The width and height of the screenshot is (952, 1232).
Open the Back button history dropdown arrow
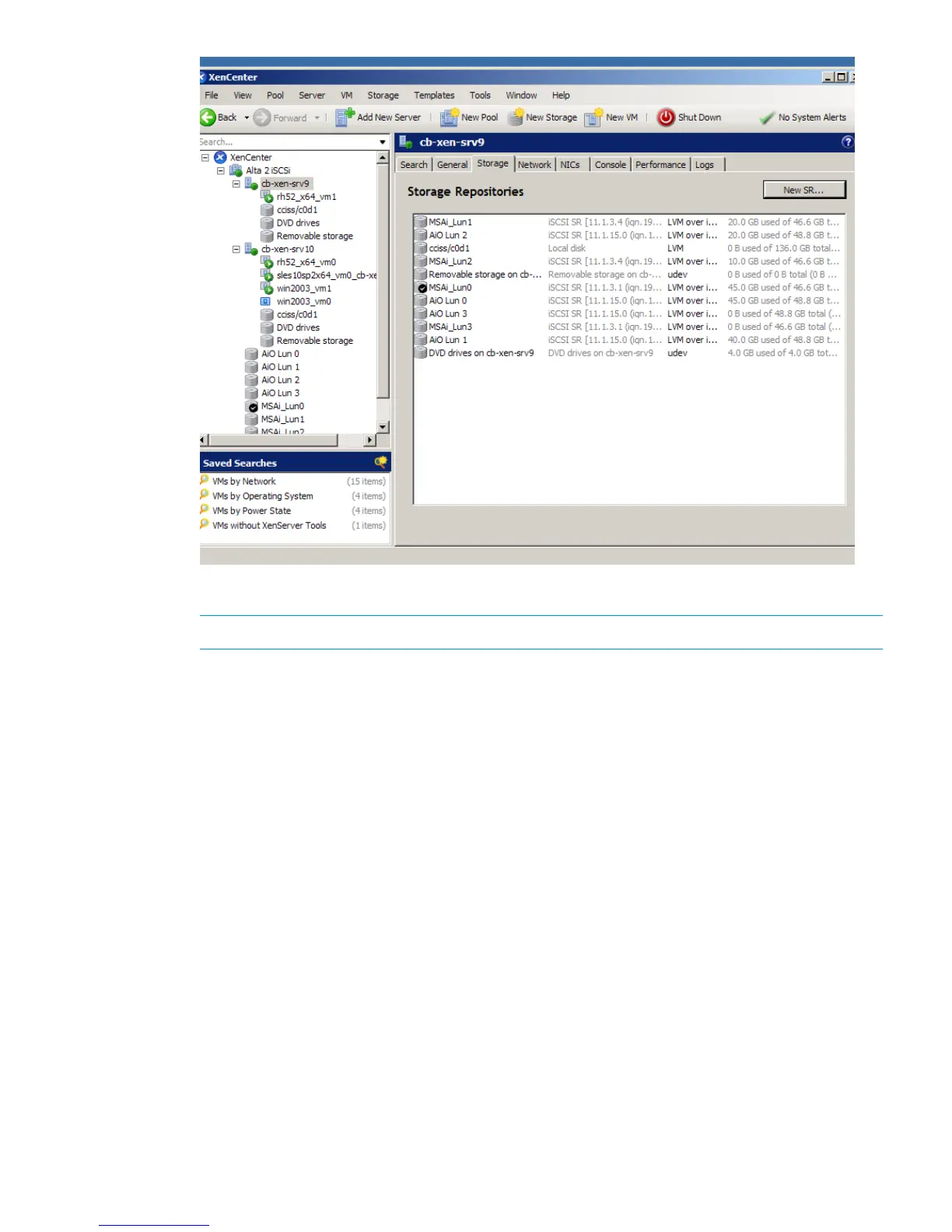point(247,118)
